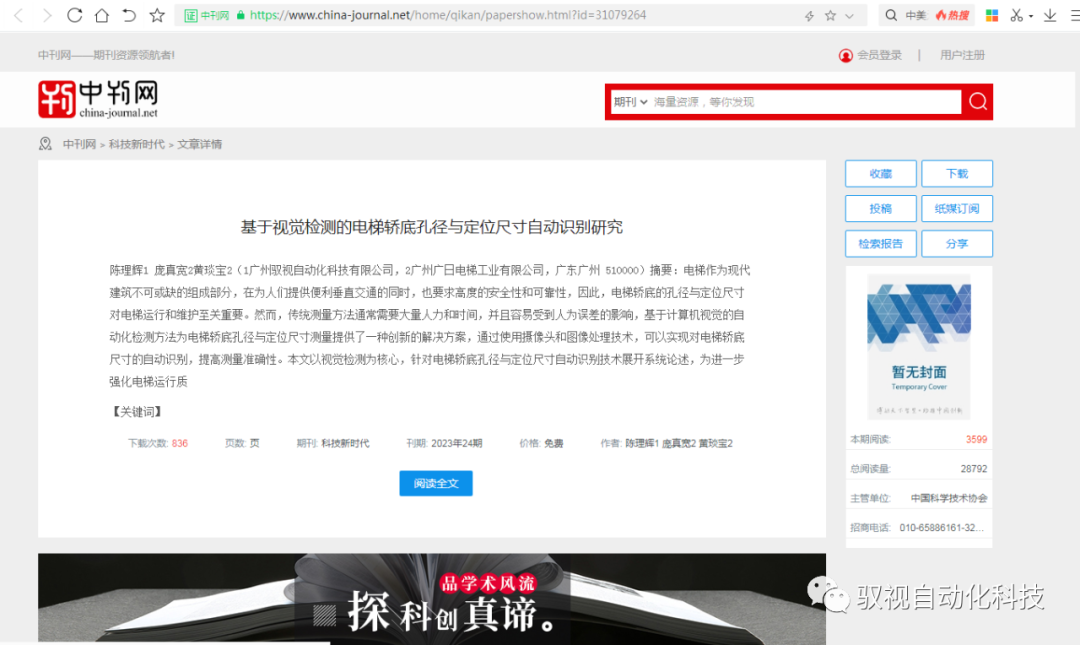
Task: Click the undo/restore page arrow icon
Action: click(x=129, y=15)
